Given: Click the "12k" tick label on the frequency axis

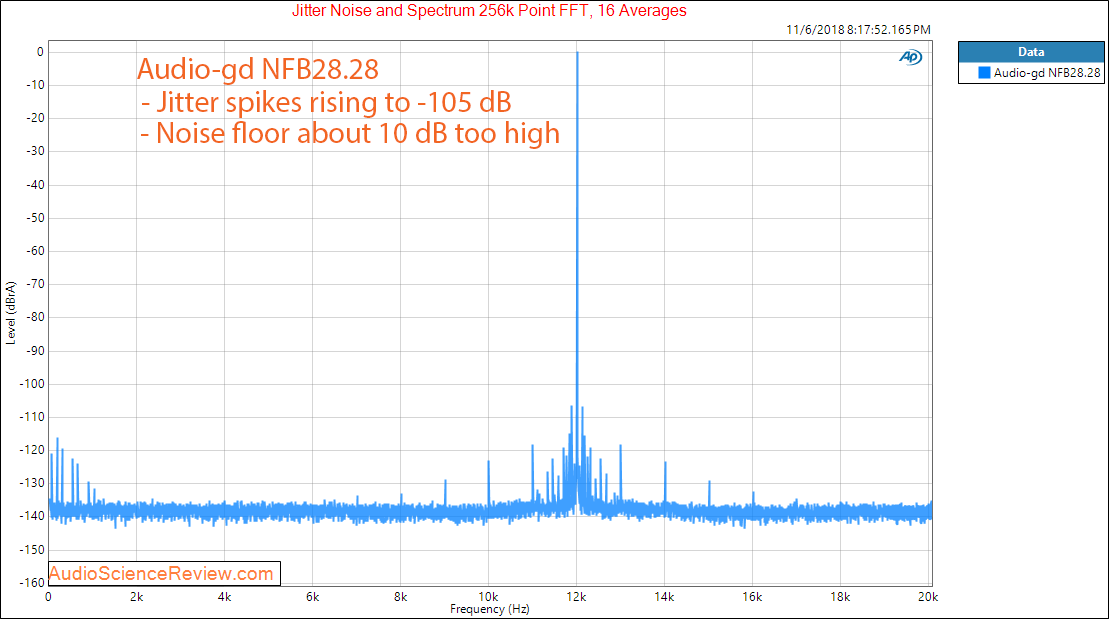Looking at the screenshot, I should tap(576, 597).
